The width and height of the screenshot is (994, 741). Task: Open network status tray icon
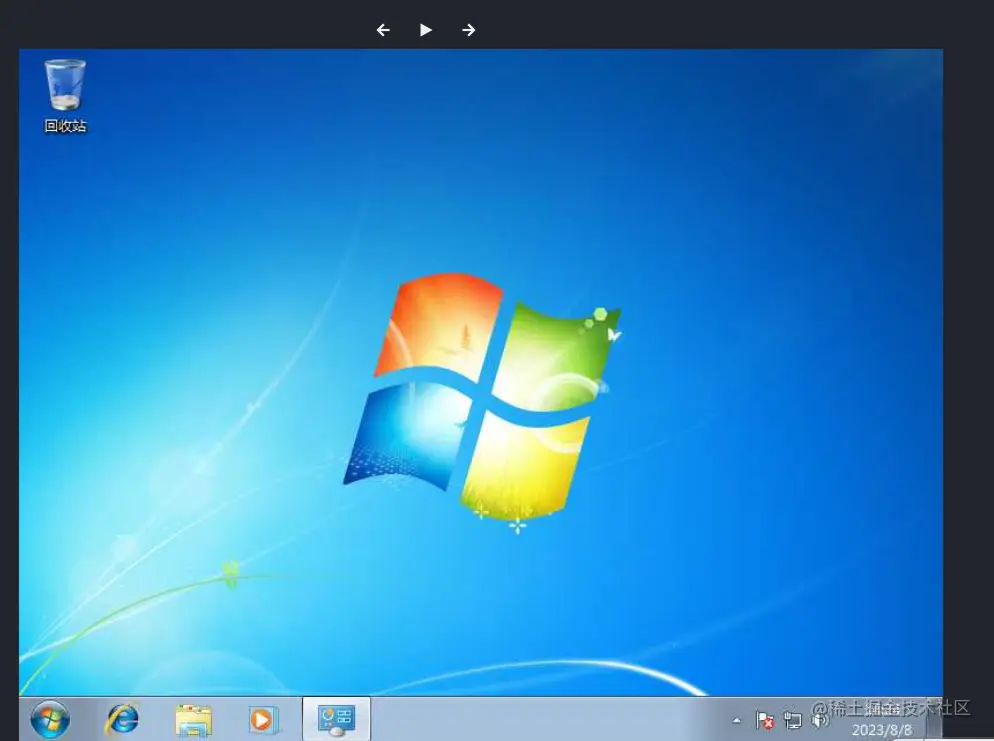pos(792,720)
